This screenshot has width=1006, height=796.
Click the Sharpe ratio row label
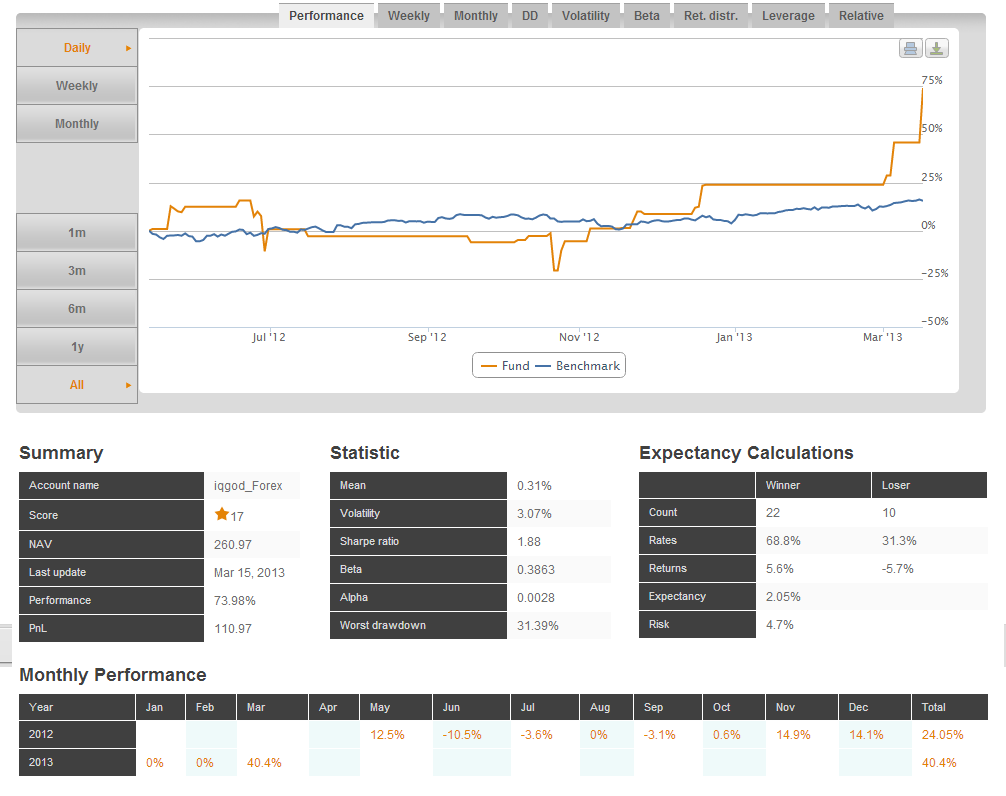point(418,541)
